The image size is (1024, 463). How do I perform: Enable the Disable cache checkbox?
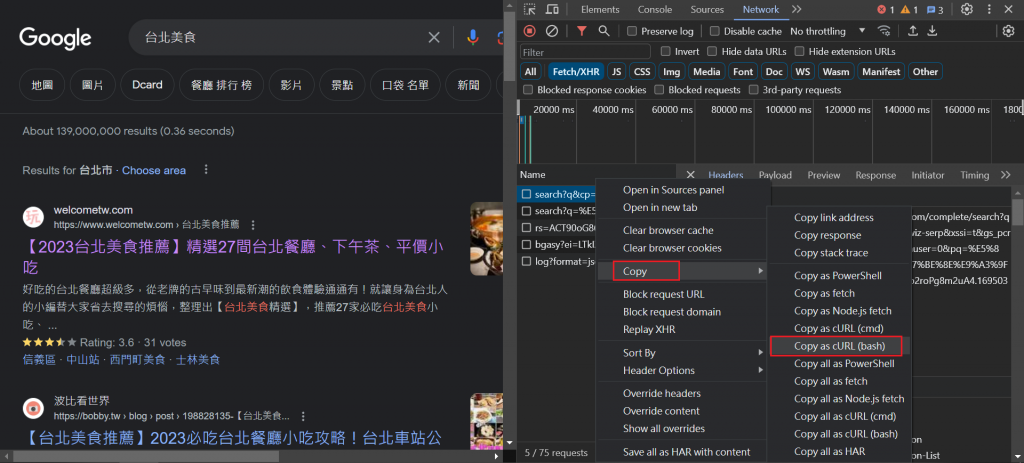pyautogui.click(x=714, y=31)
